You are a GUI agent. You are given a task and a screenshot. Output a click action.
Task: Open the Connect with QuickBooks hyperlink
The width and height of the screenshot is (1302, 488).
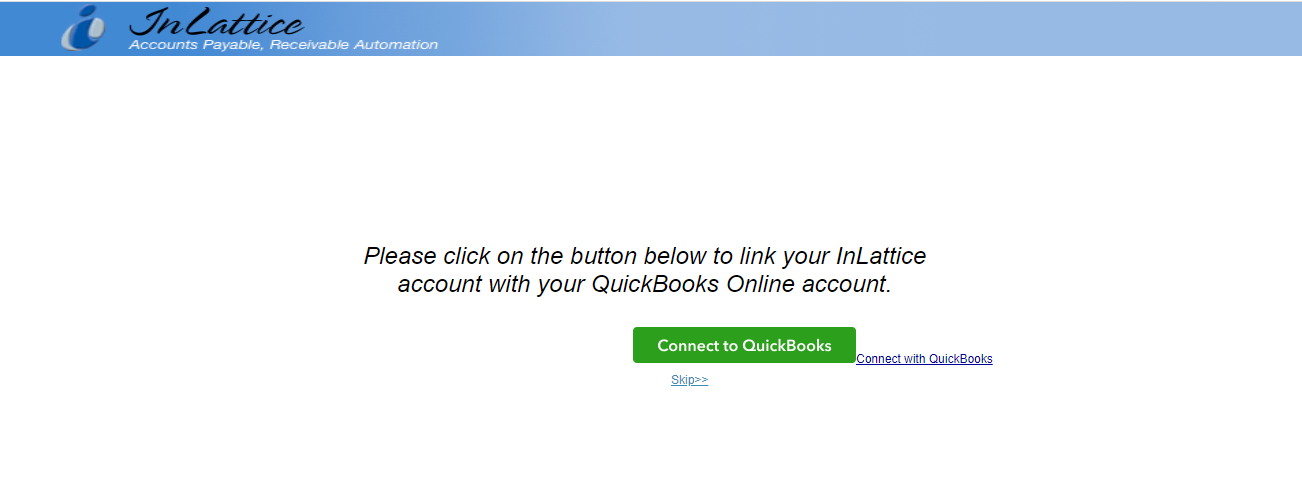pos(924,359)
